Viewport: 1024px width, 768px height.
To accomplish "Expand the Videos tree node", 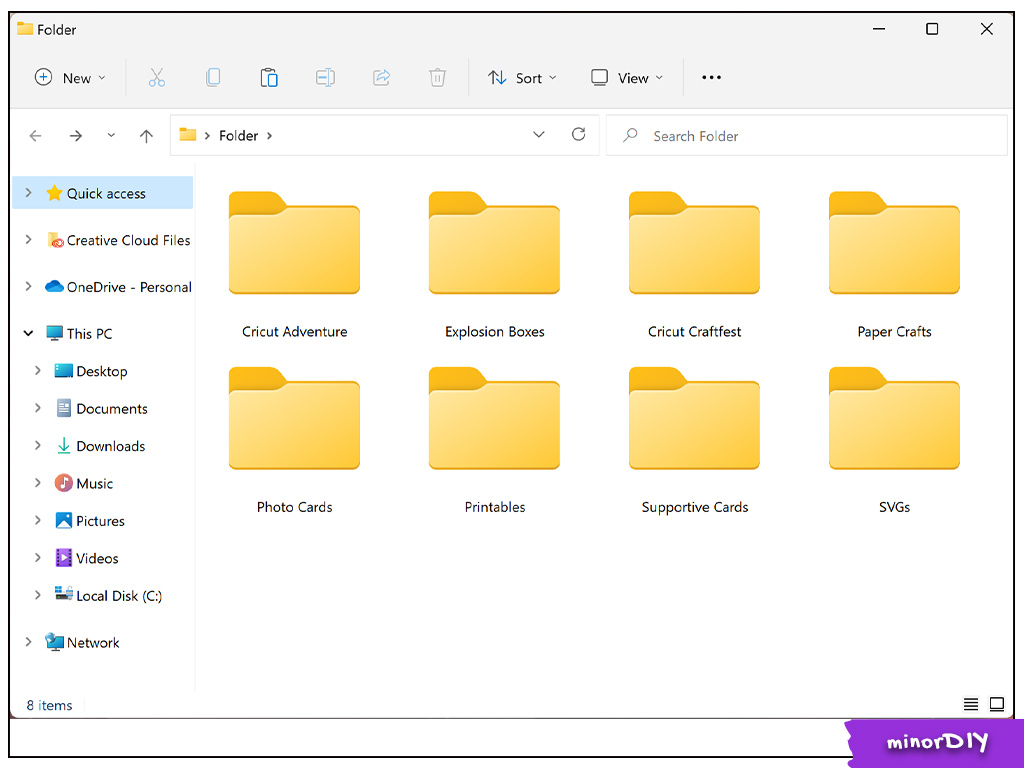I will point(38,558).
